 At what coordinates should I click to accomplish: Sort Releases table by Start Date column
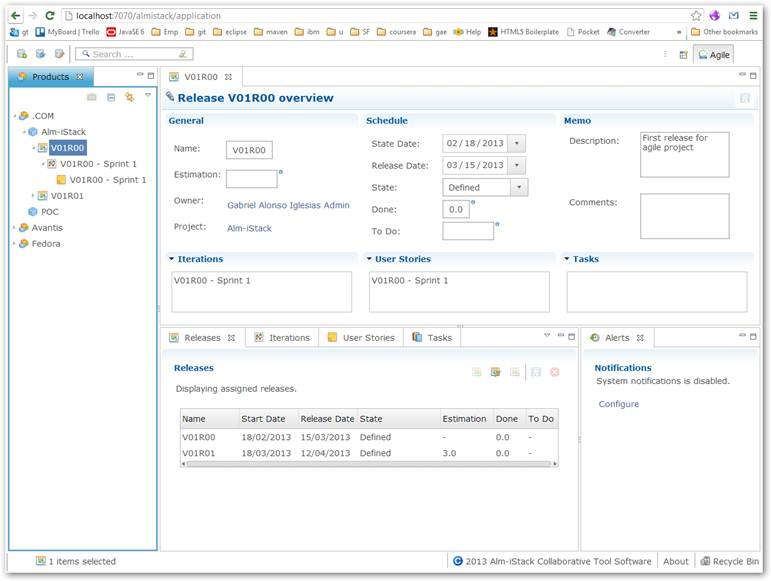pos(268,419)
